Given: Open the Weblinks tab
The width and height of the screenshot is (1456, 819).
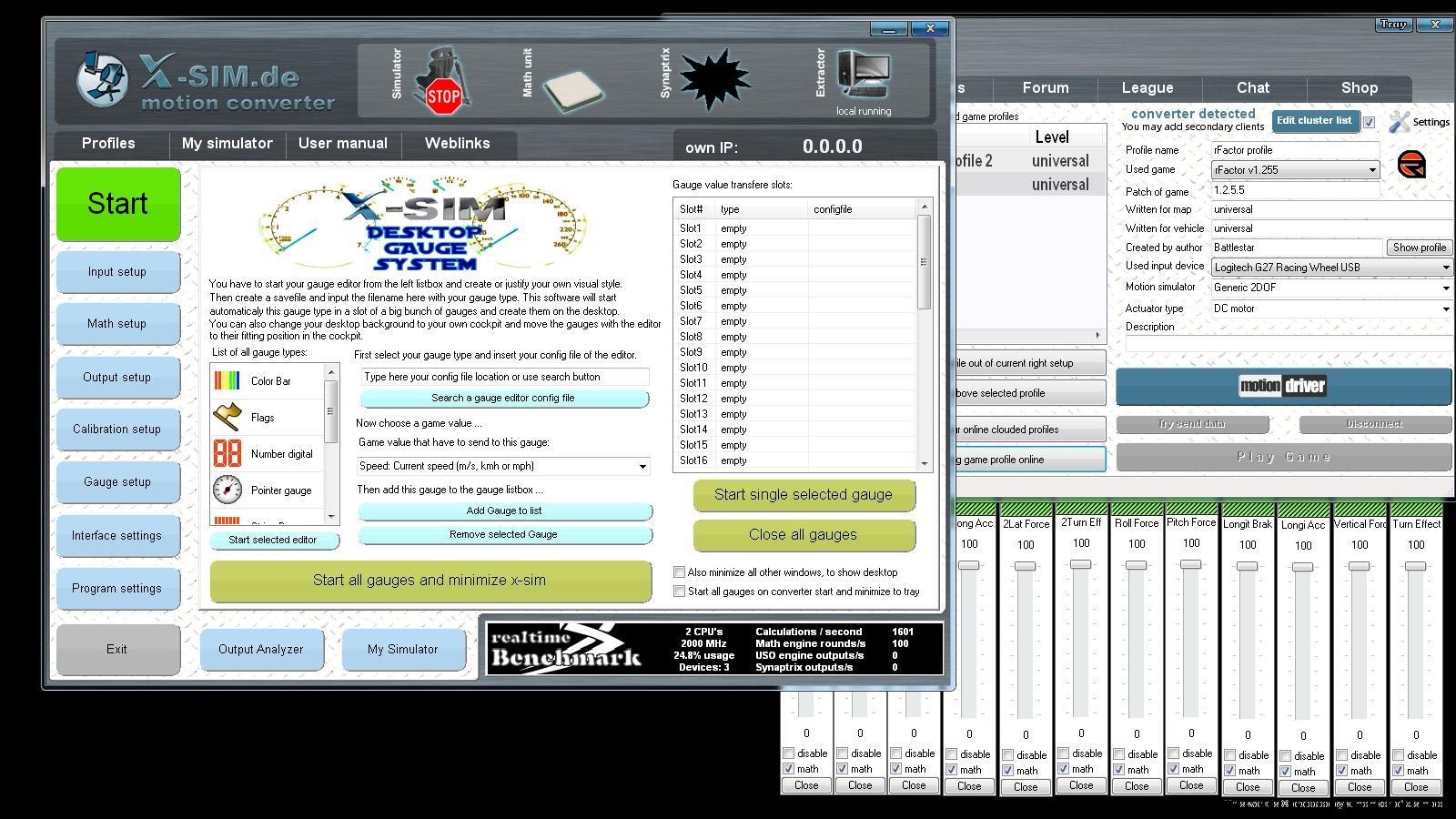Looking at the screenshot, I should pyautogui.click(x=458, y=144).
